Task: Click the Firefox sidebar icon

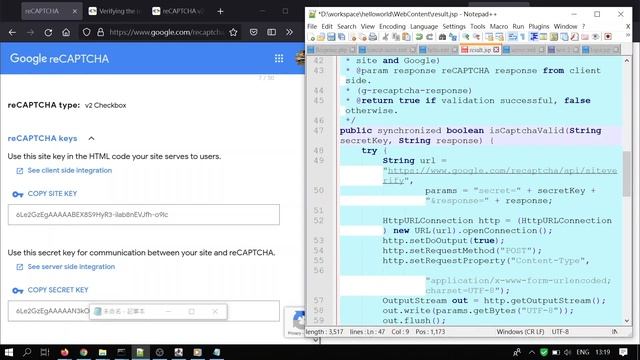Action: (x=271, y=32)
